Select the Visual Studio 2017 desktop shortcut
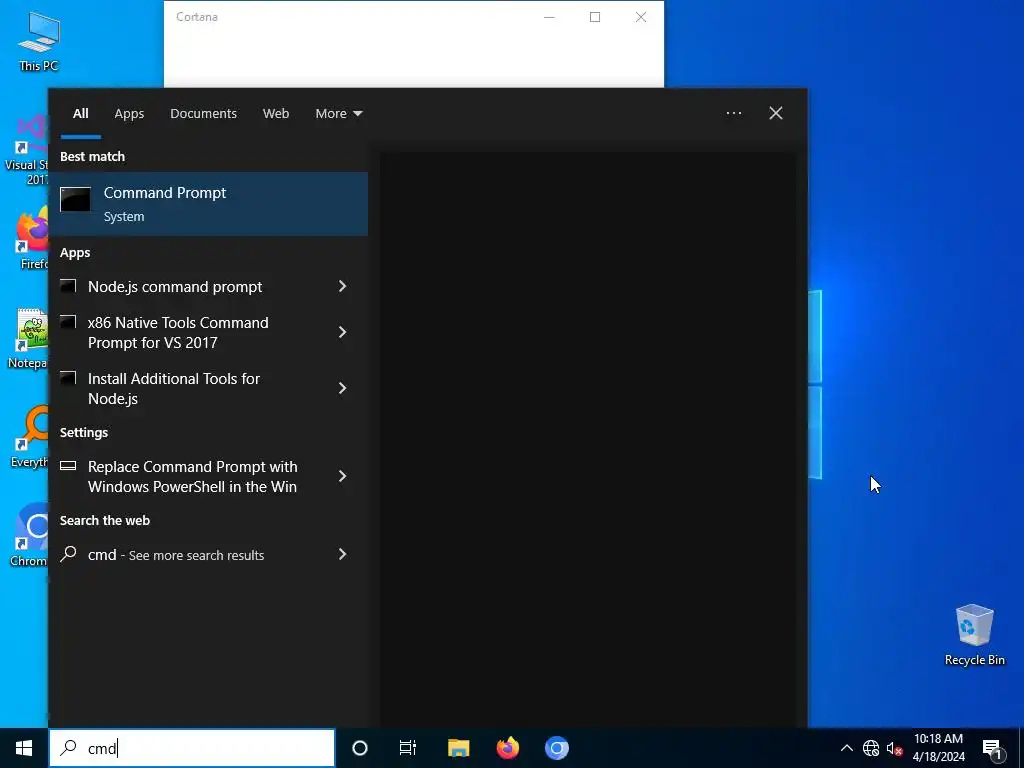 pyautogui.click(x=26, y=150)
